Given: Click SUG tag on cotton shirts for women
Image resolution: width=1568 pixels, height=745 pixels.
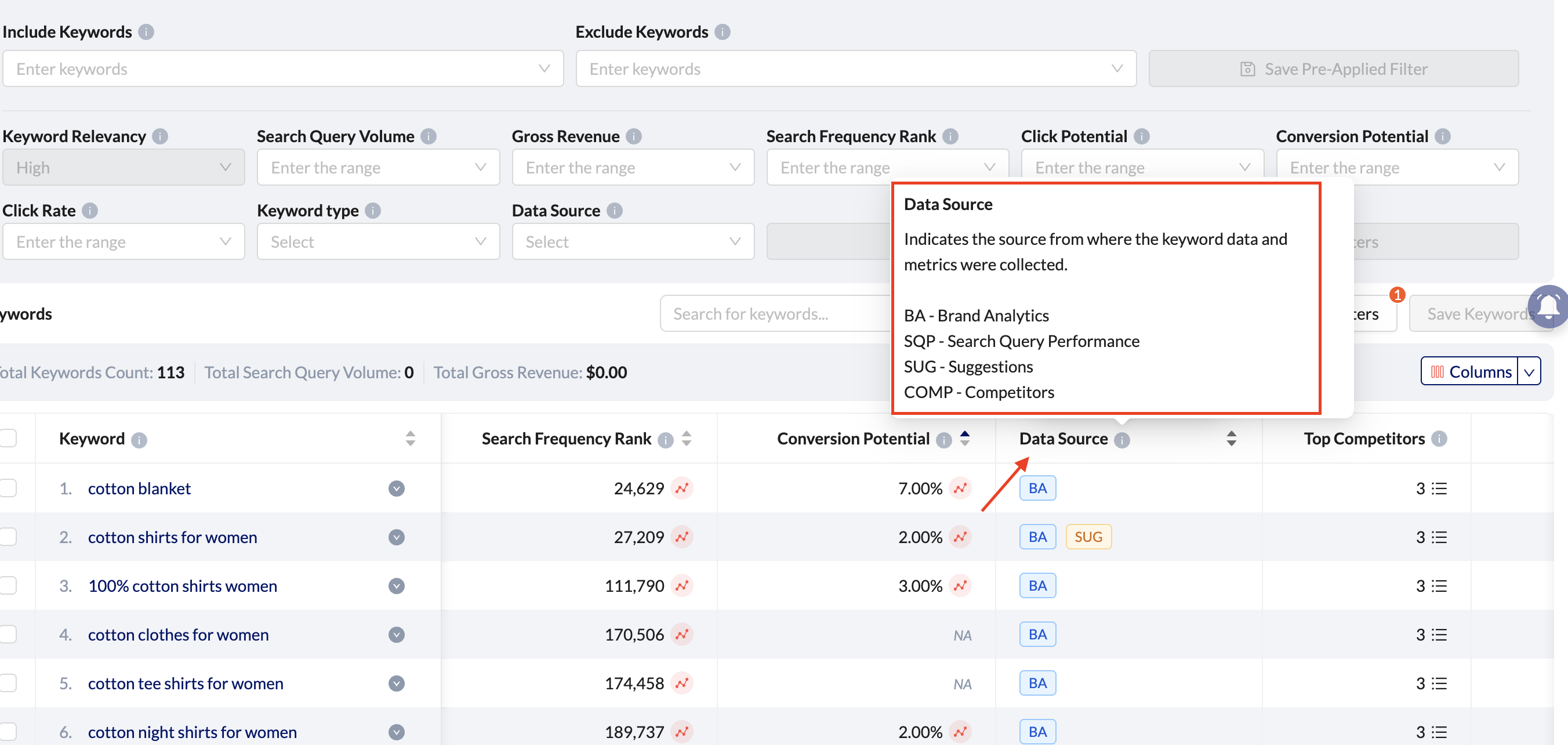Looking at the screenshot, I should point(1088,537).
